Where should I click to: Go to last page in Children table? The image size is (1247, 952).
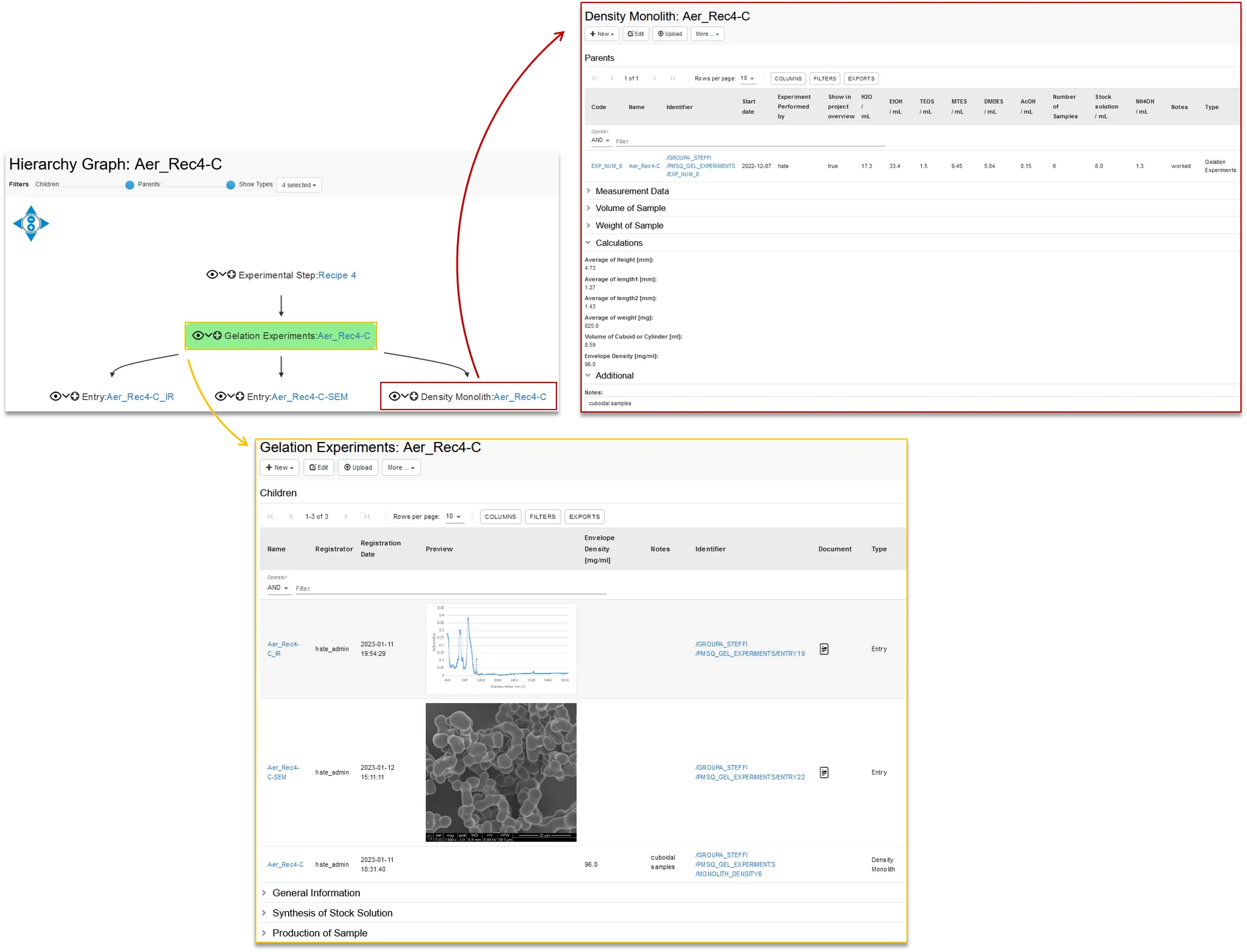click(367, 517)
